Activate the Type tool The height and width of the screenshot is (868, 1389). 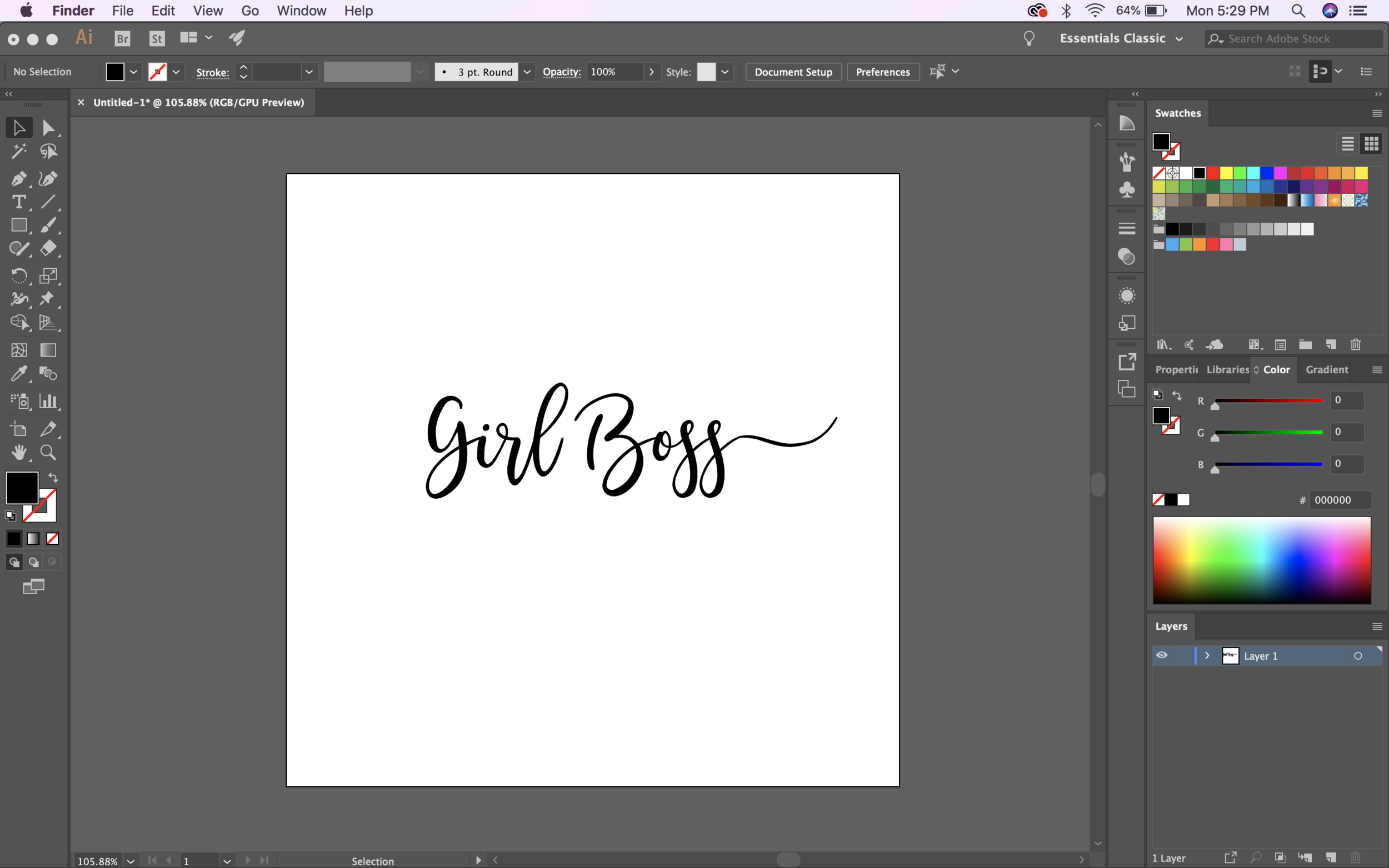click(x=19, y=202)
